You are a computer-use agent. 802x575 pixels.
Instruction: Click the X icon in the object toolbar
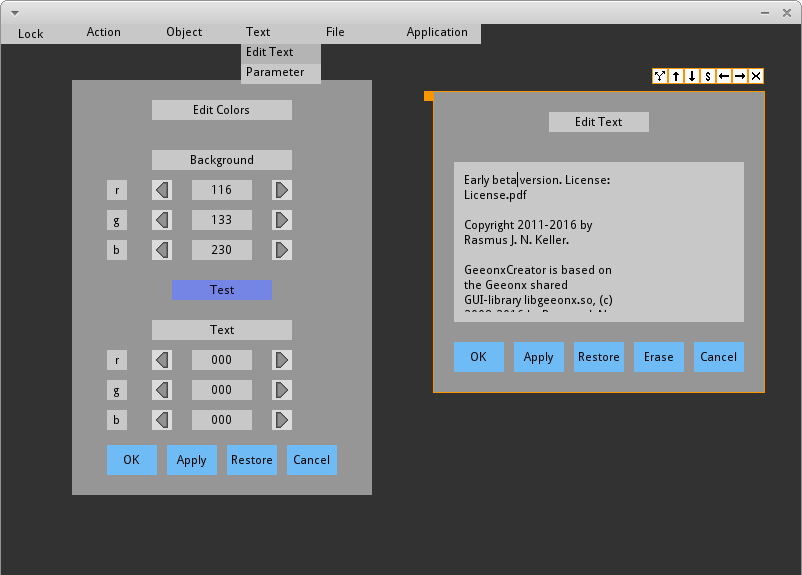[756, 76]
